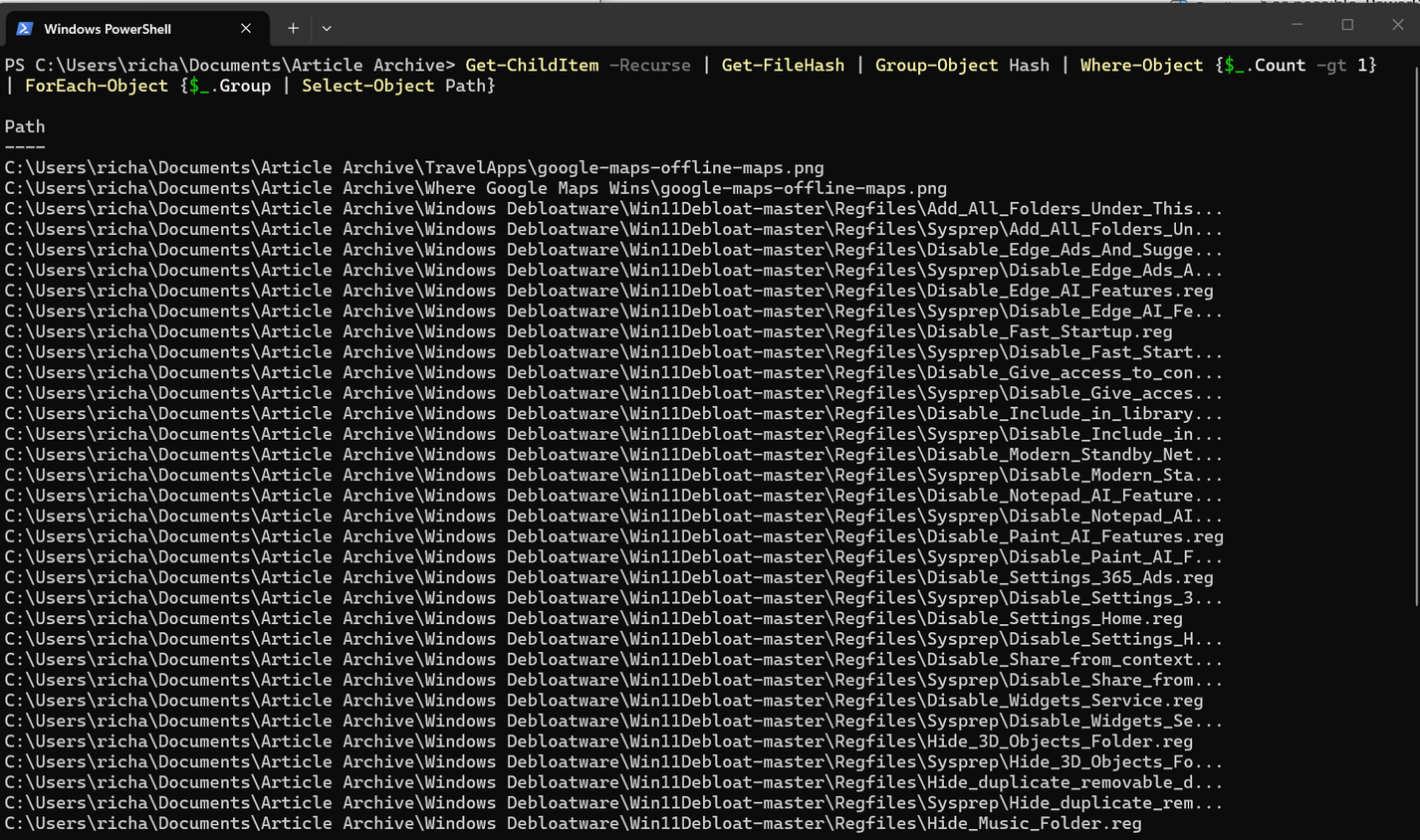Click the Where Google Maps Wins file path
Viewport: 1420px width, 840px height.
(x=476, y=188)
